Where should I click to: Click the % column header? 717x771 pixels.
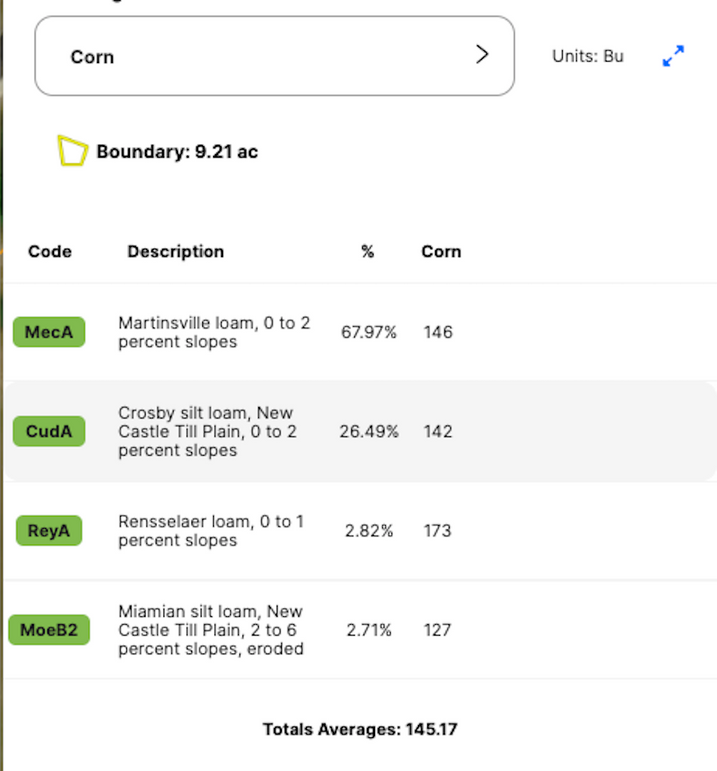point(367,251)
